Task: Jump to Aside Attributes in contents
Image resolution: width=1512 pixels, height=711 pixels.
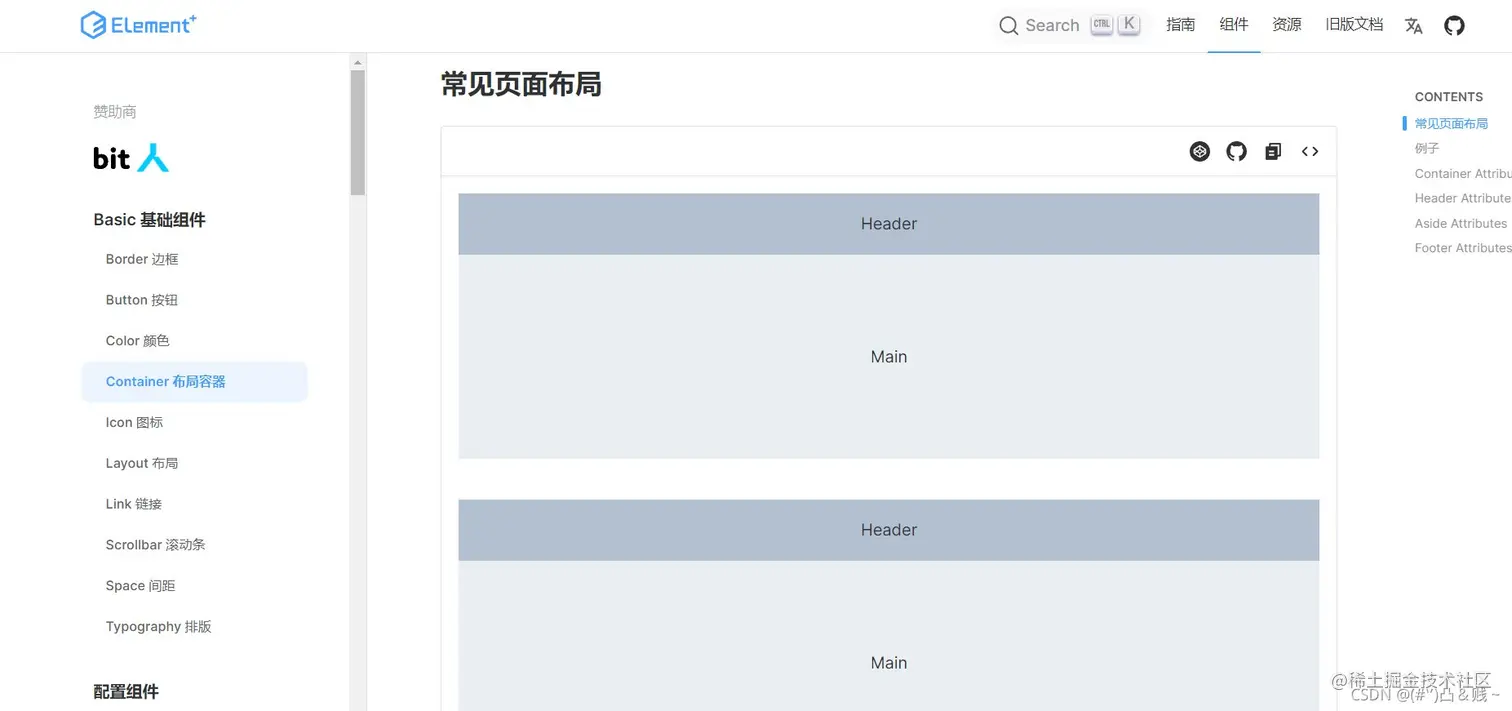Action: click(1461, 223)
